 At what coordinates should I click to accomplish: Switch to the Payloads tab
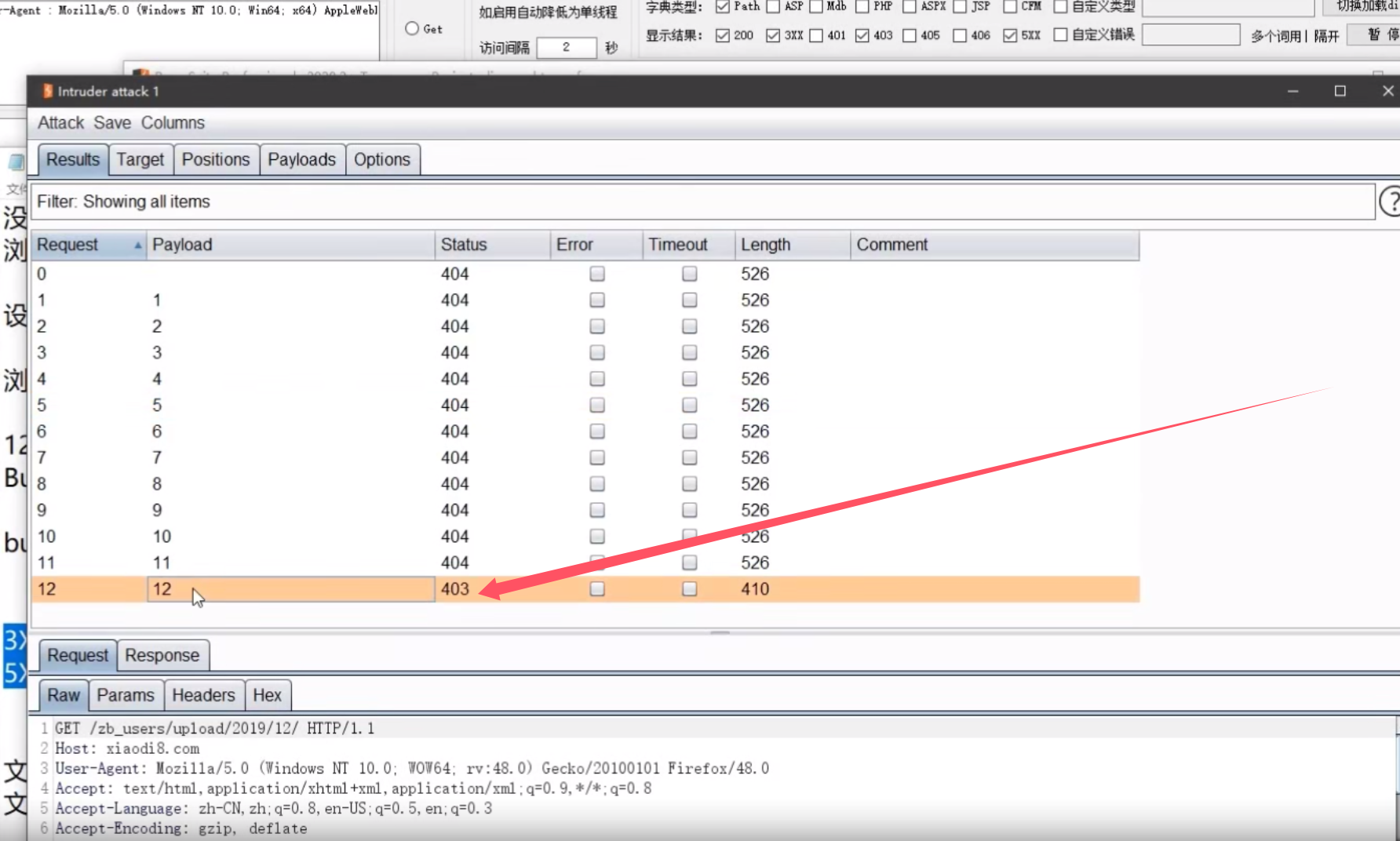(302, 159)
